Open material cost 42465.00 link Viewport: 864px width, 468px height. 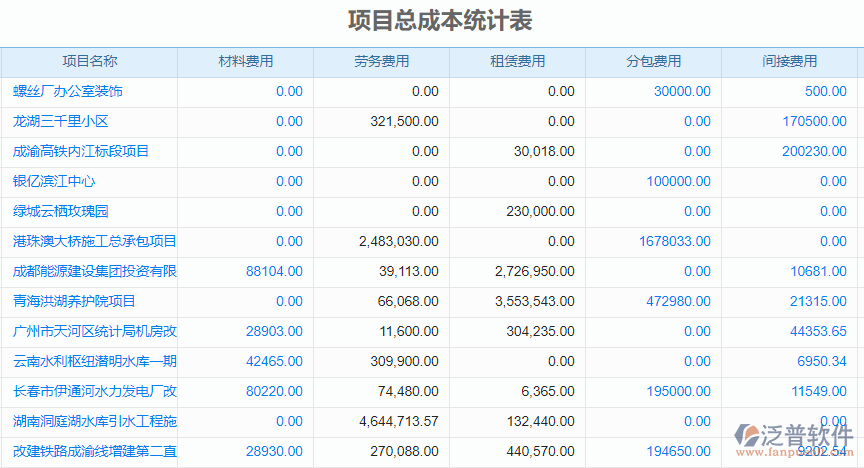point(274,361)
